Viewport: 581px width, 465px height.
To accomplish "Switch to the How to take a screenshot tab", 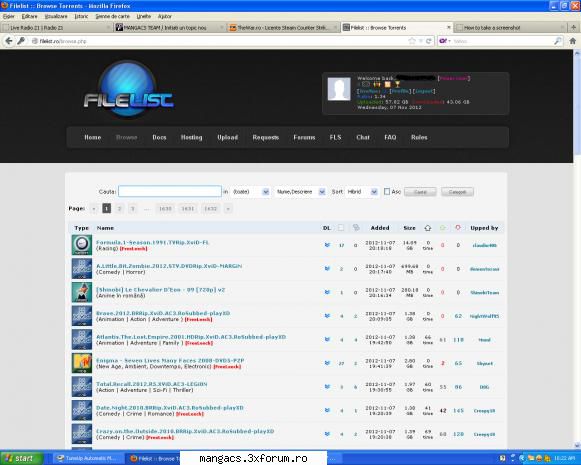I will coord(510,27).
